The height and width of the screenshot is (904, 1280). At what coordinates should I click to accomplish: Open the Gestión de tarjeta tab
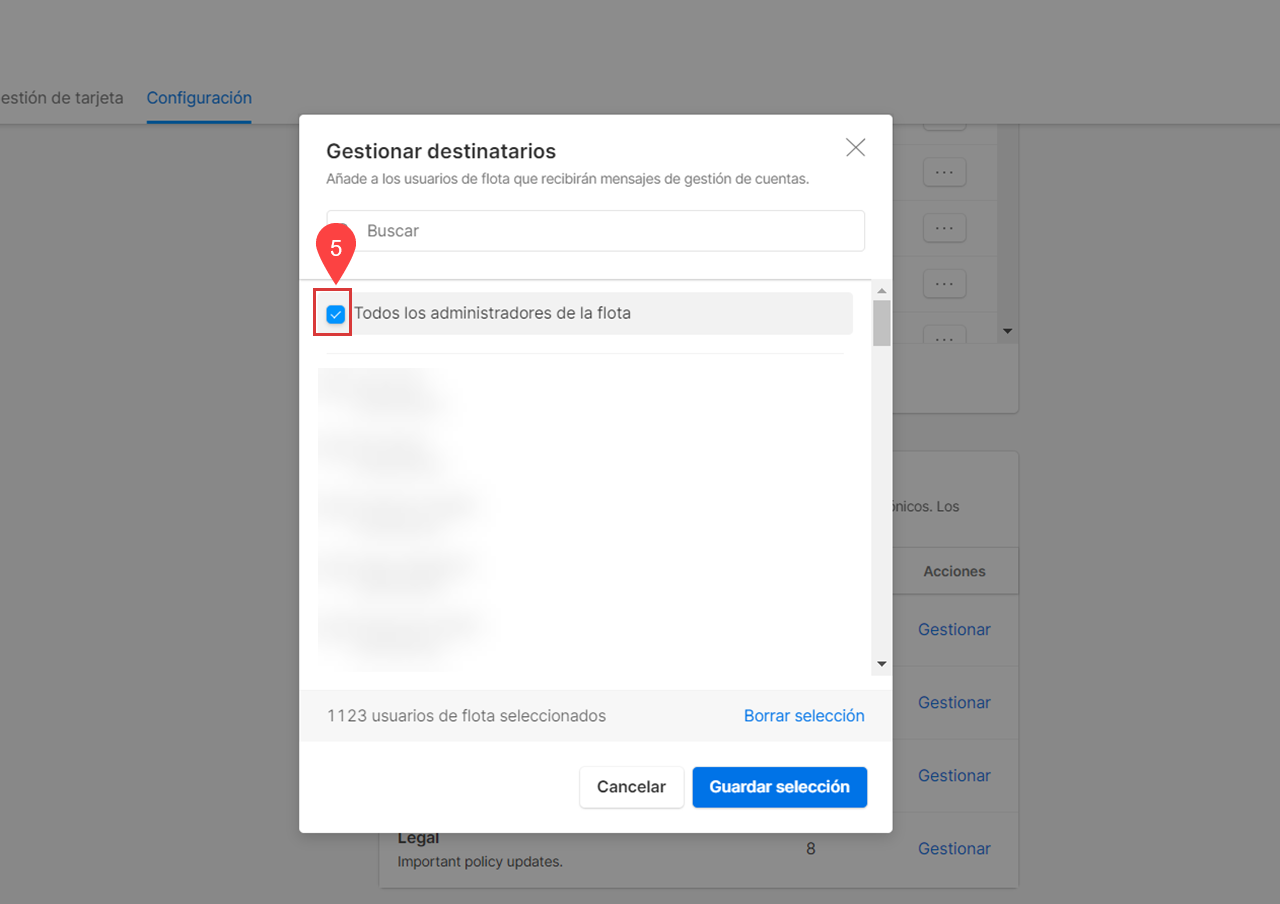tap(62, 98)
